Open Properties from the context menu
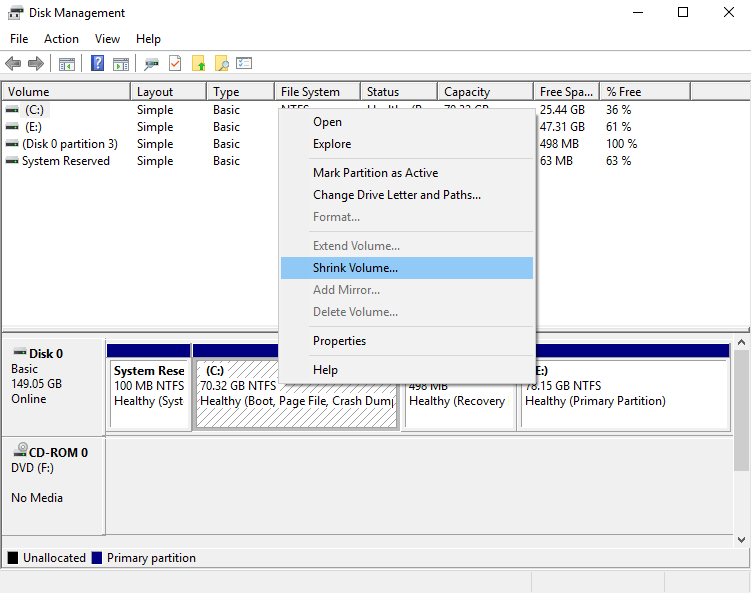This screenshot has width=751, height=593. [407, 341]
